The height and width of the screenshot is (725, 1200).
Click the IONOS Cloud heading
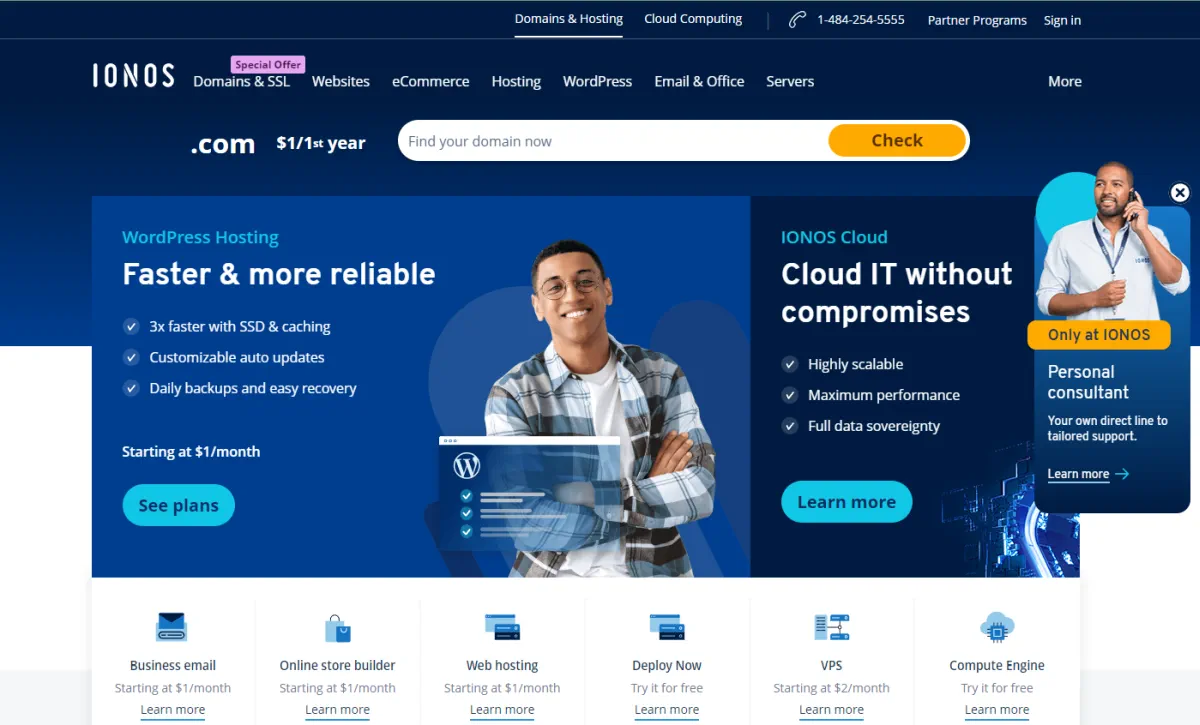click(x=834, y=237)
